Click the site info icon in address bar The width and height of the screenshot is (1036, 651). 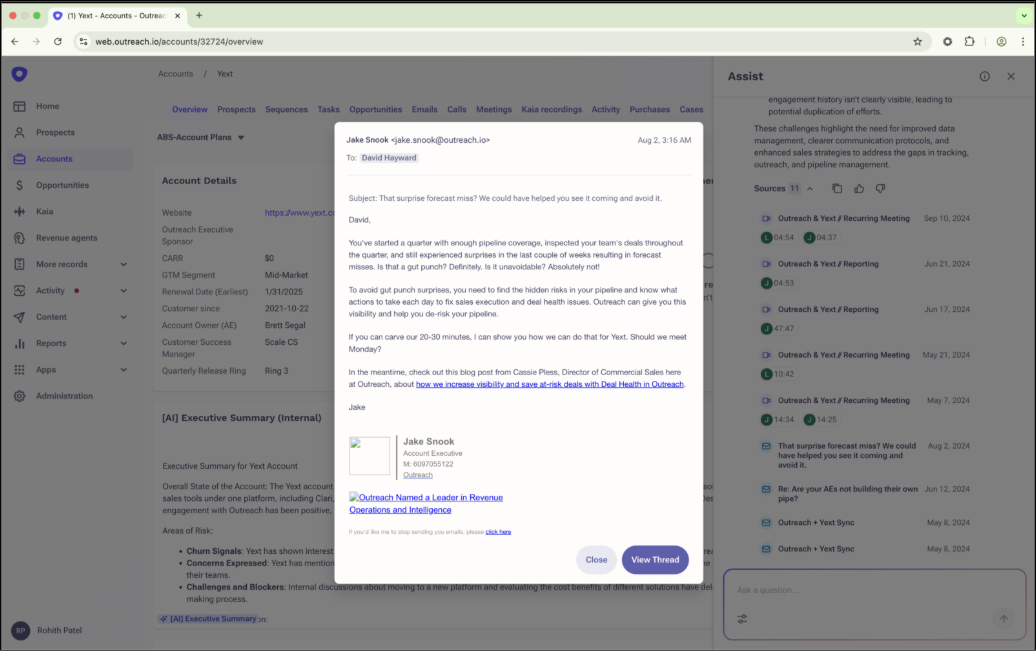point(83,42)
